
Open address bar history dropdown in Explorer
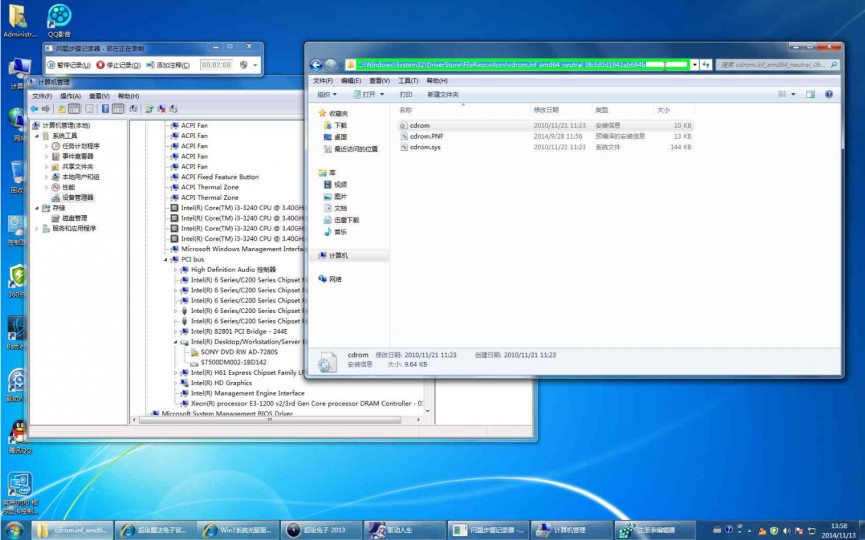(695, 65)
